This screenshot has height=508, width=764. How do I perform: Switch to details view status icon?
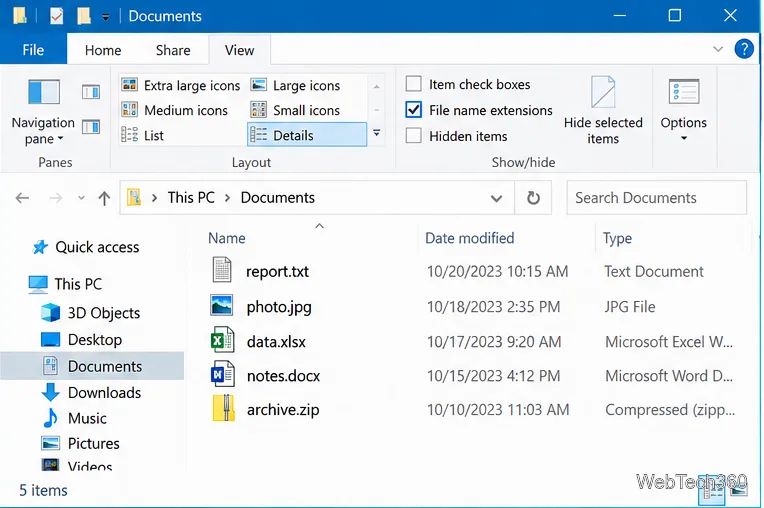point(712,491)
